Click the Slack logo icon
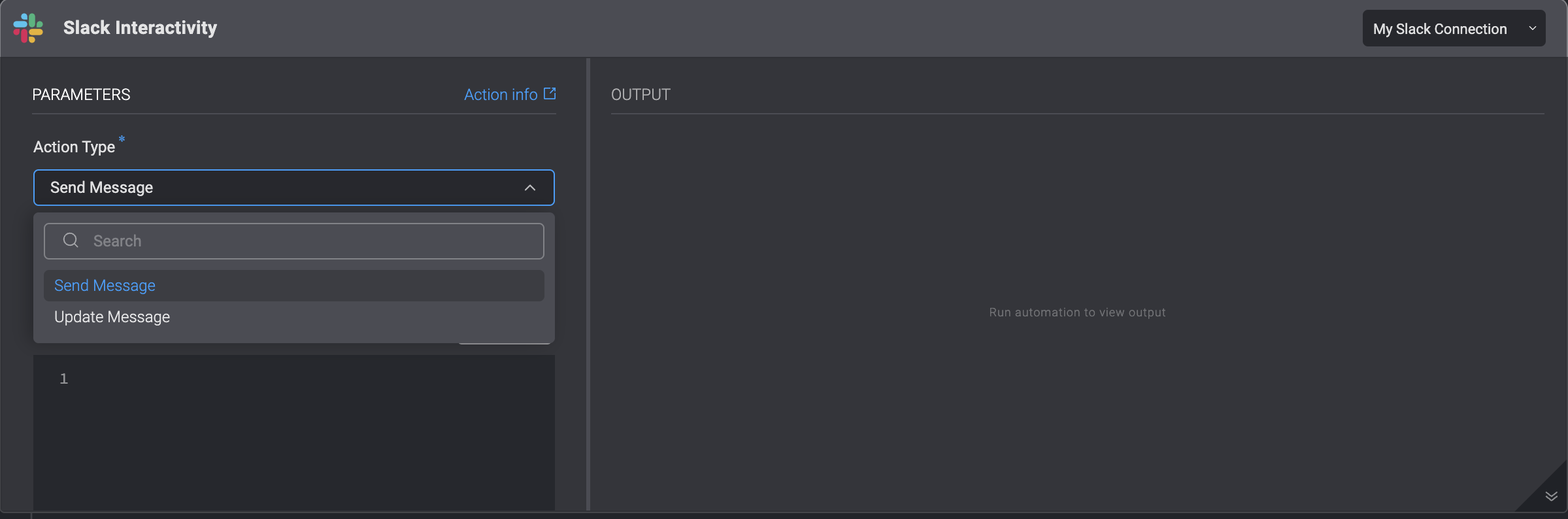This screenshot has width=1568, height=519. click(28, 28)
